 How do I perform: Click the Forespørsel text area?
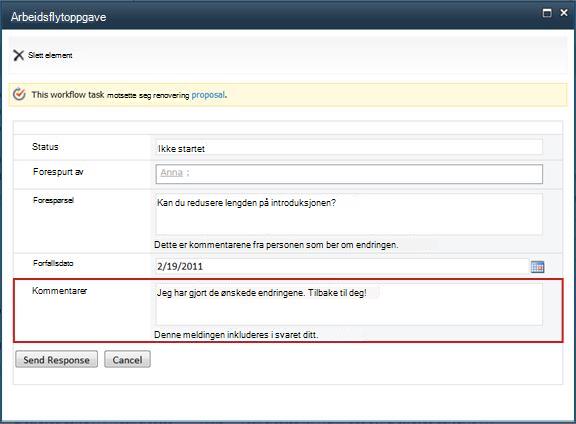click(x=349, y=214)
